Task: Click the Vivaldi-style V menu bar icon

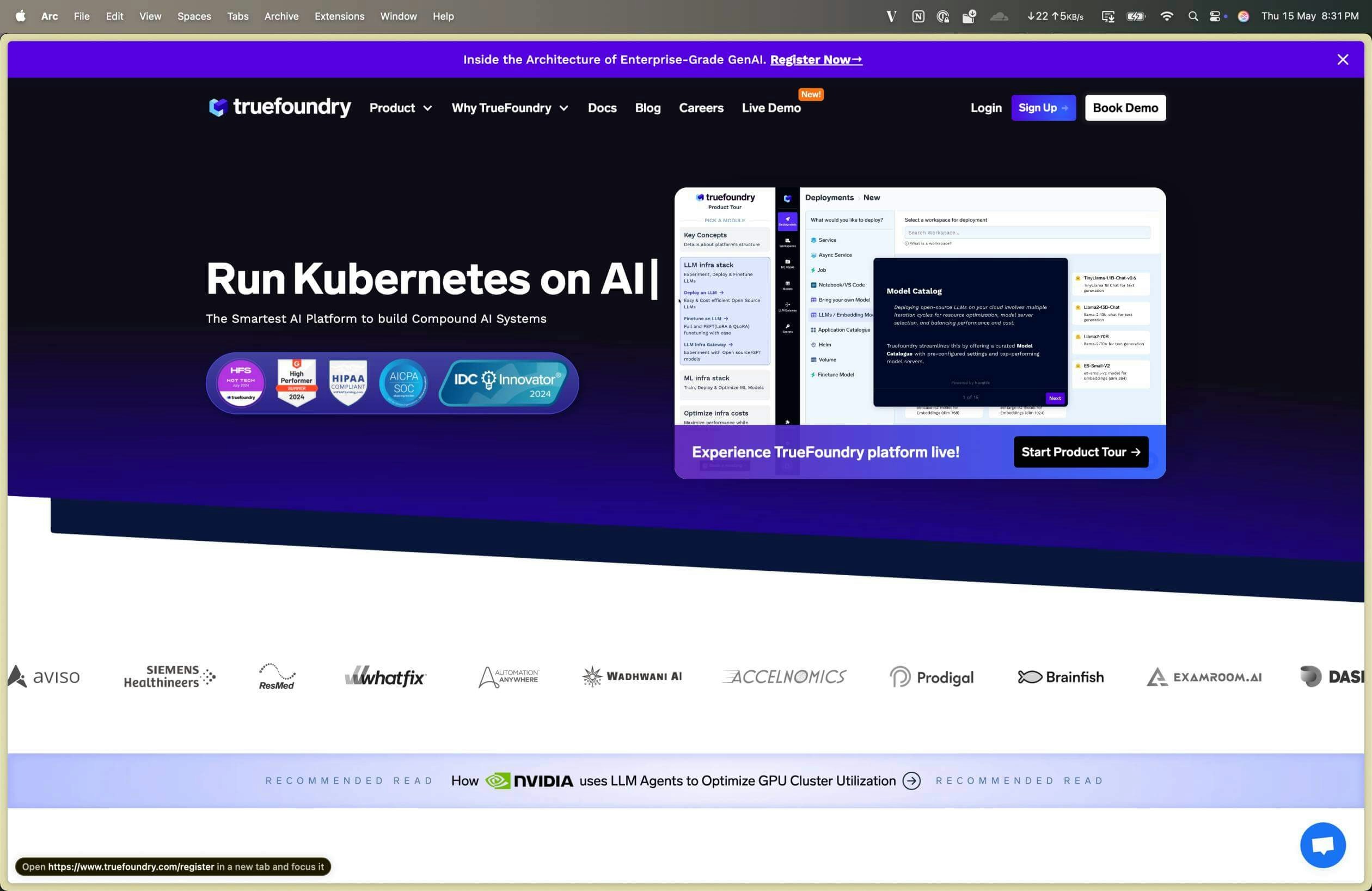Action: [891, 16]
